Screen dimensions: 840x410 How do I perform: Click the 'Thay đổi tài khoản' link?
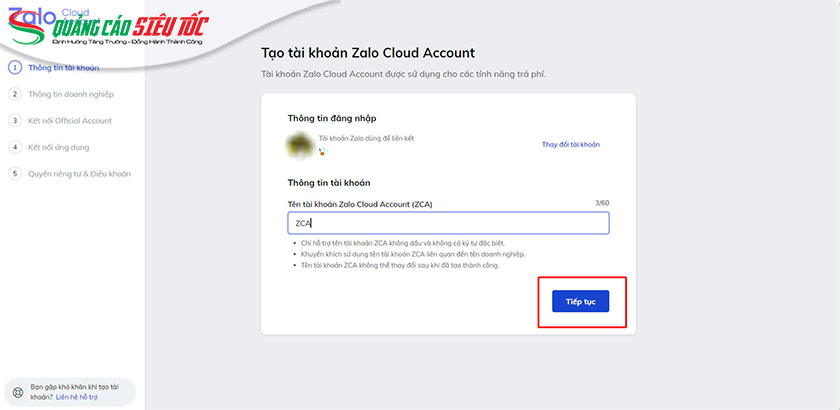570,145
